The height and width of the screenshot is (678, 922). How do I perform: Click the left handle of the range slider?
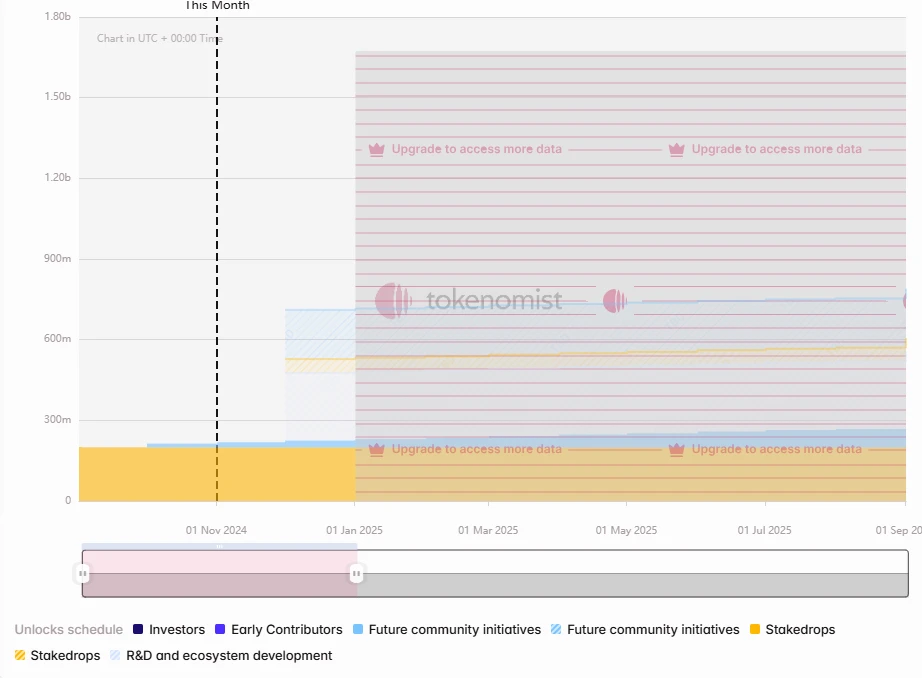82,574
